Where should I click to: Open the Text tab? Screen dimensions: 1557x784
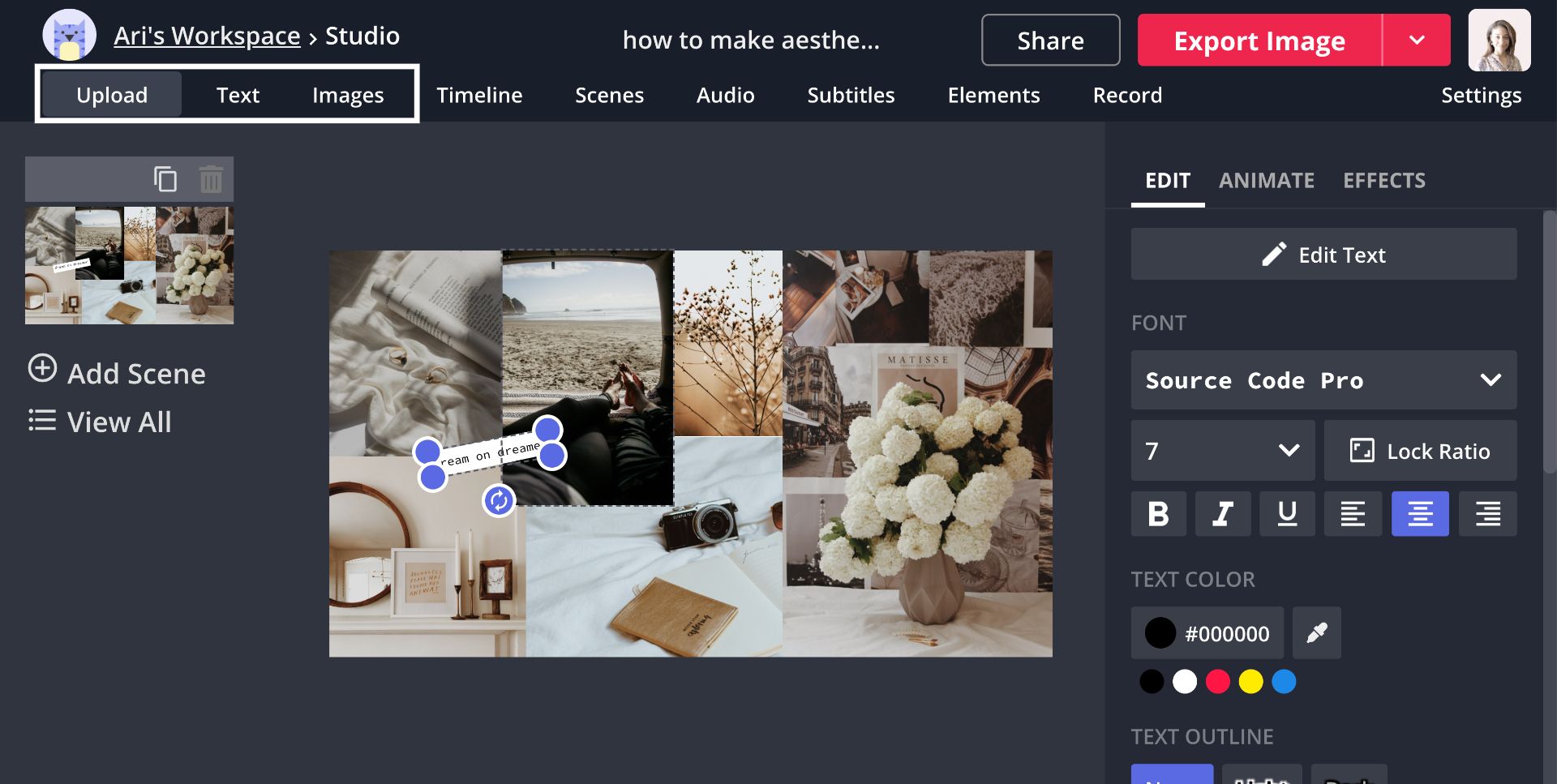pos(238,95)
